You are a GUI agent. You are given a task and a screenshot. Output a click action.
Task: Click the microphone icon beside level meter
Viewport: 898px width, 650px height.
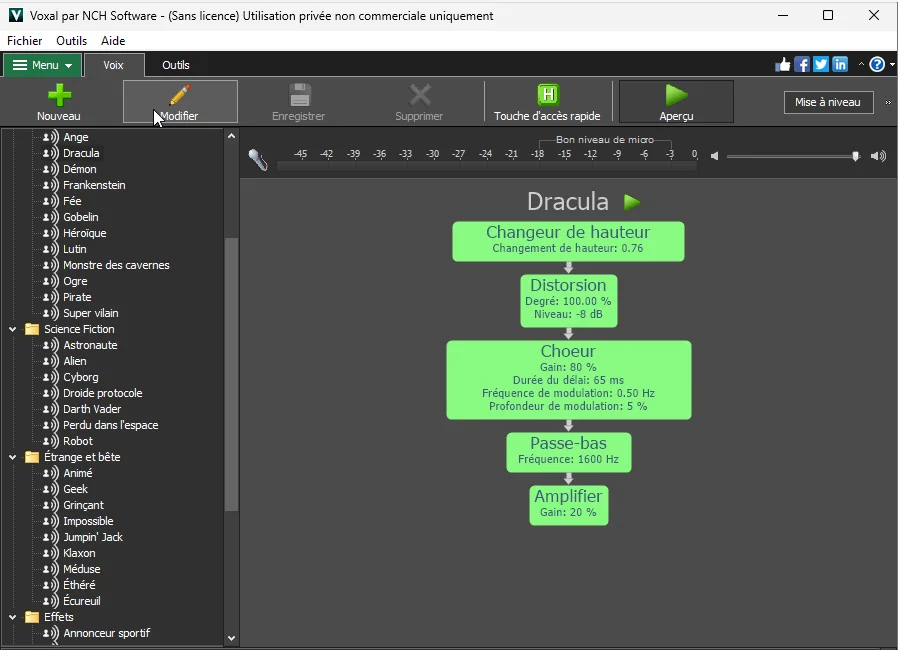pyautogui.click(x=258, y=159)
